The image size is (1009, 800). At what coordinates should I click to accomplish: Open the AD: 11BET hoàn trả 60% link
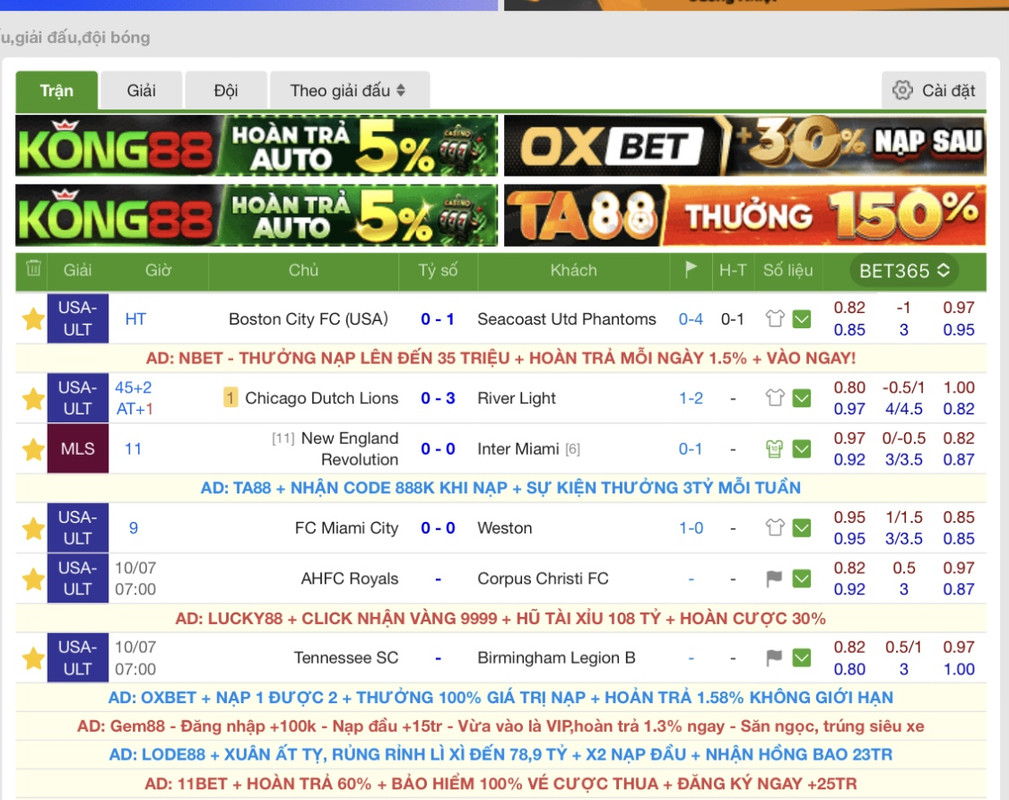point(501,784)
